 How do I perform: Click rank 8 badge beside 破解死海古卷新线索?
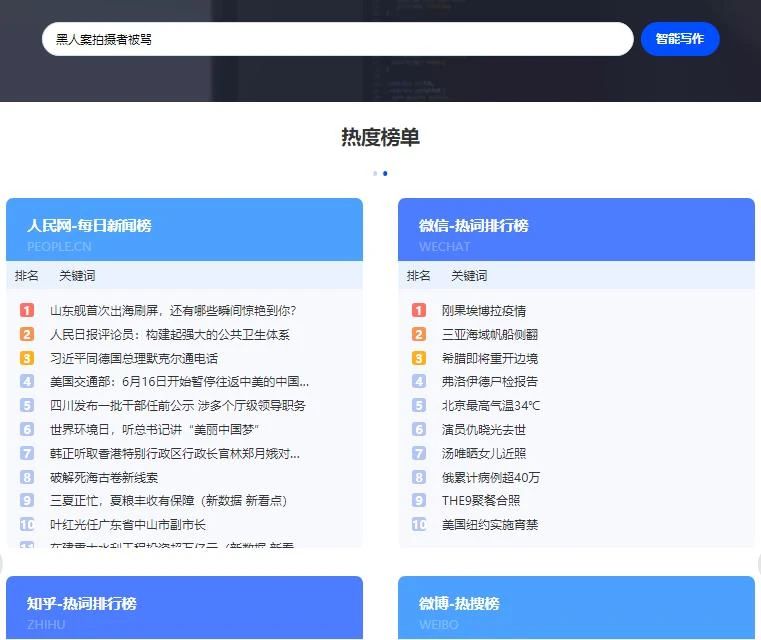coord(27,477)
